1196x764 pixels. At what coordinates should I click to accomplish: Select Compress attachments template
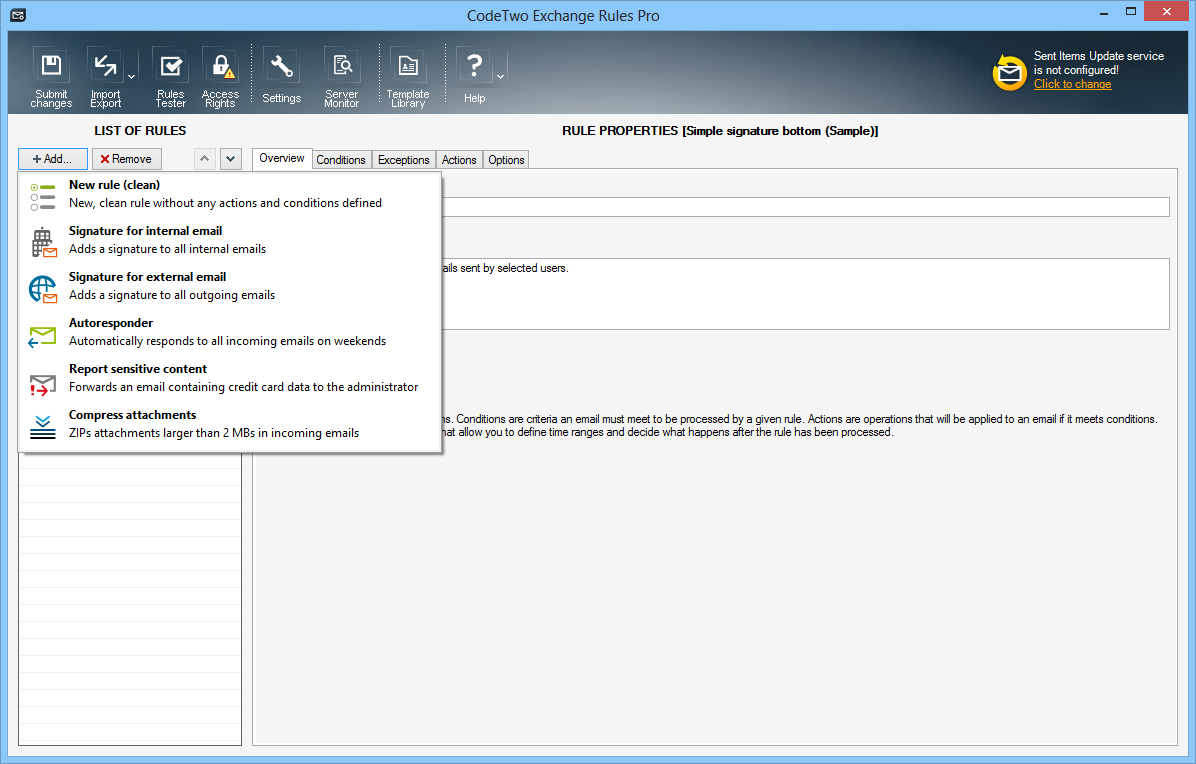[x=230, y=424]
